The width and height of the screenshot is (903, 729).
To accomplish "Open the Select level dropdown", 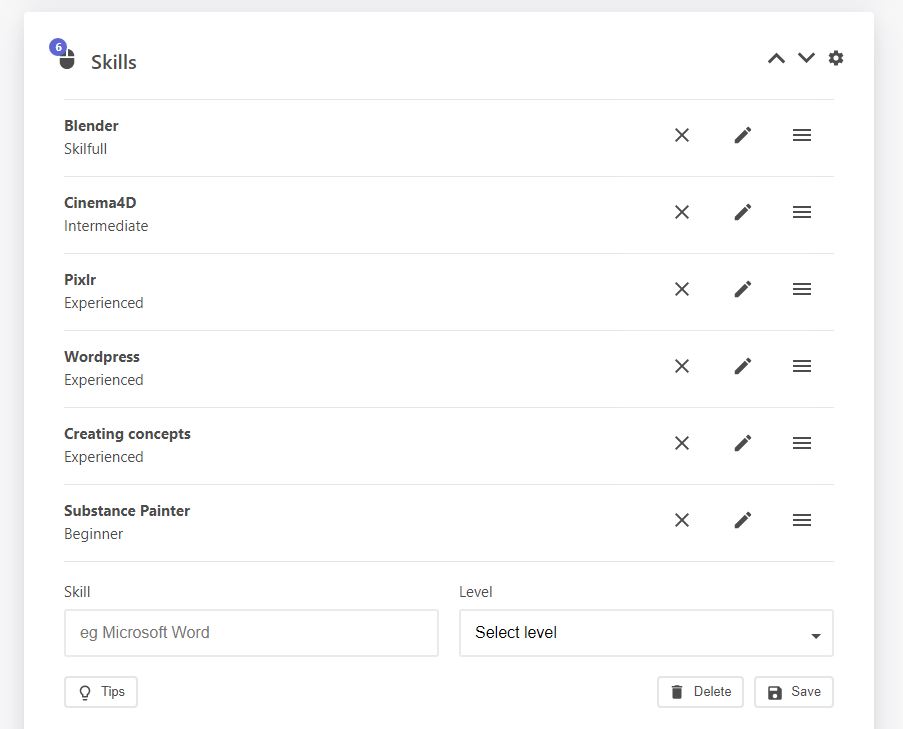I will click(x=646, y=633).
